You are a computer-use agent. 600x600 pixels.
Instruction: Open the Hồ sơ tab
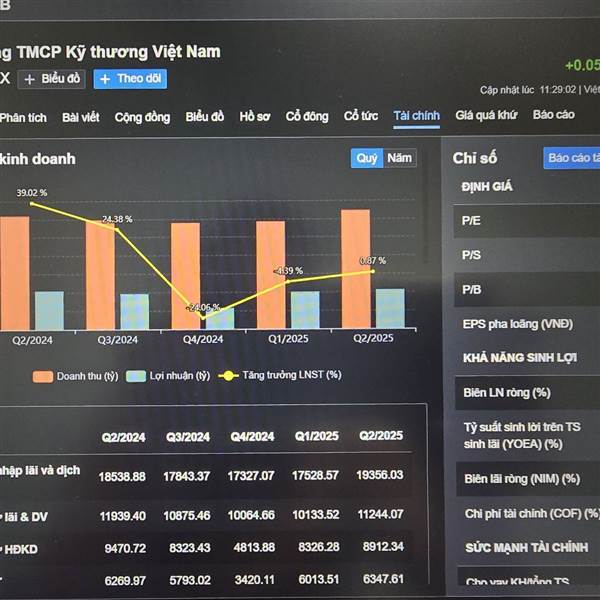coord(255,116)
